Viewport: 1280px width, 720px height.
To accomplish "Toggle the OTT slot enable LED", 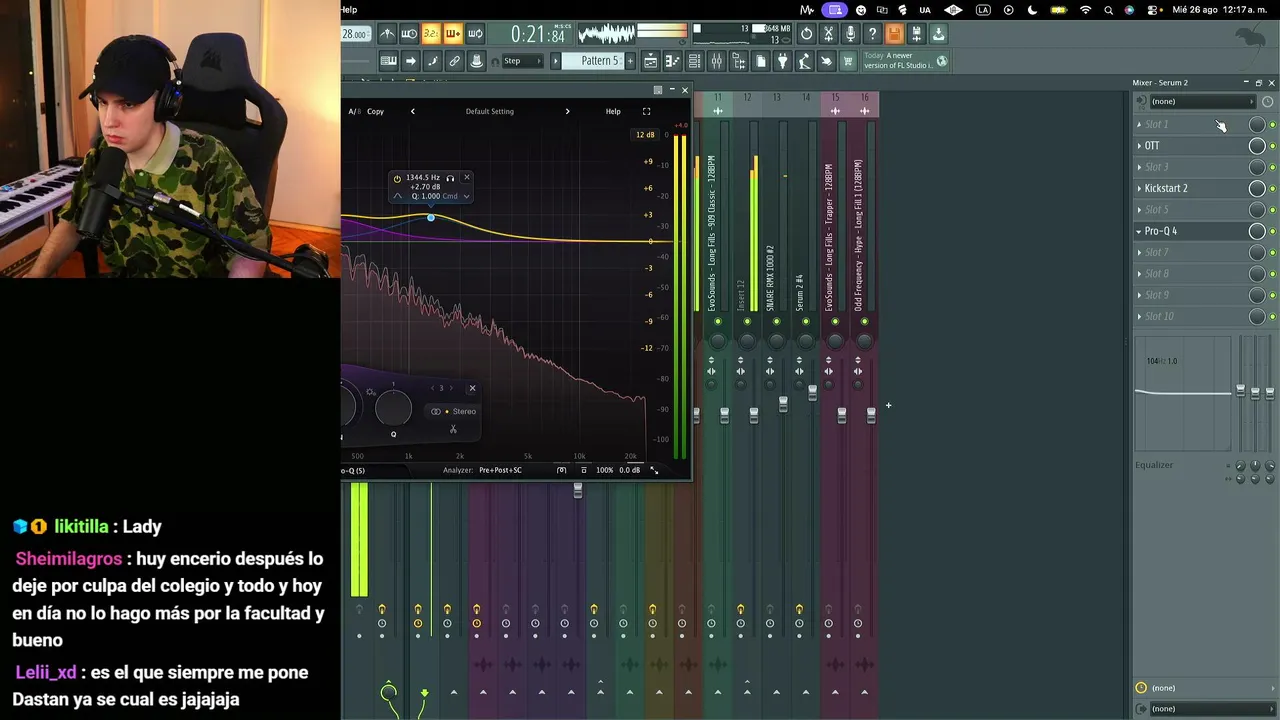I will pos(1272,146).
